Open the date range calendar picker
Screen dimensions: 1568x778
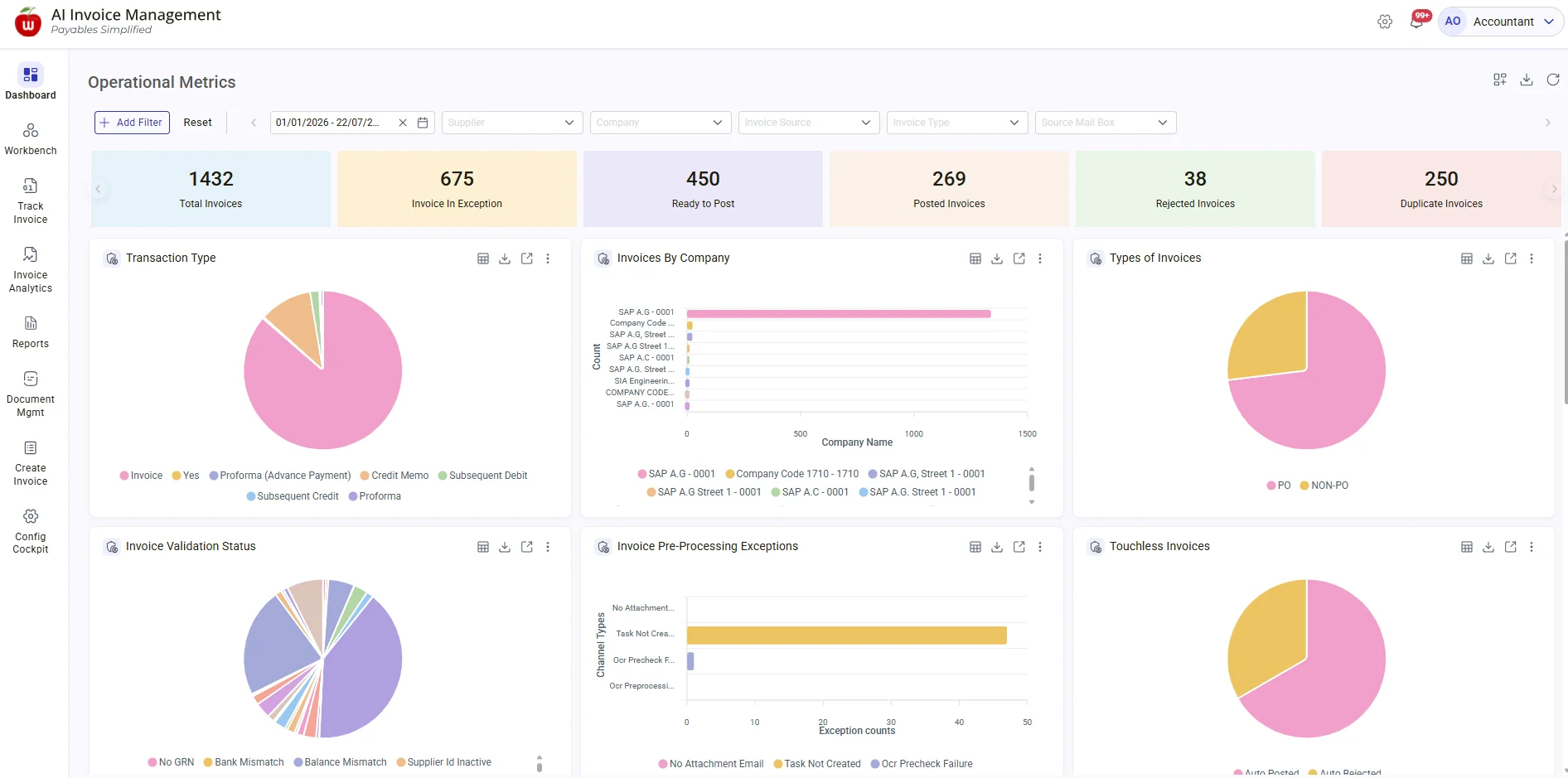pos(423,123)
